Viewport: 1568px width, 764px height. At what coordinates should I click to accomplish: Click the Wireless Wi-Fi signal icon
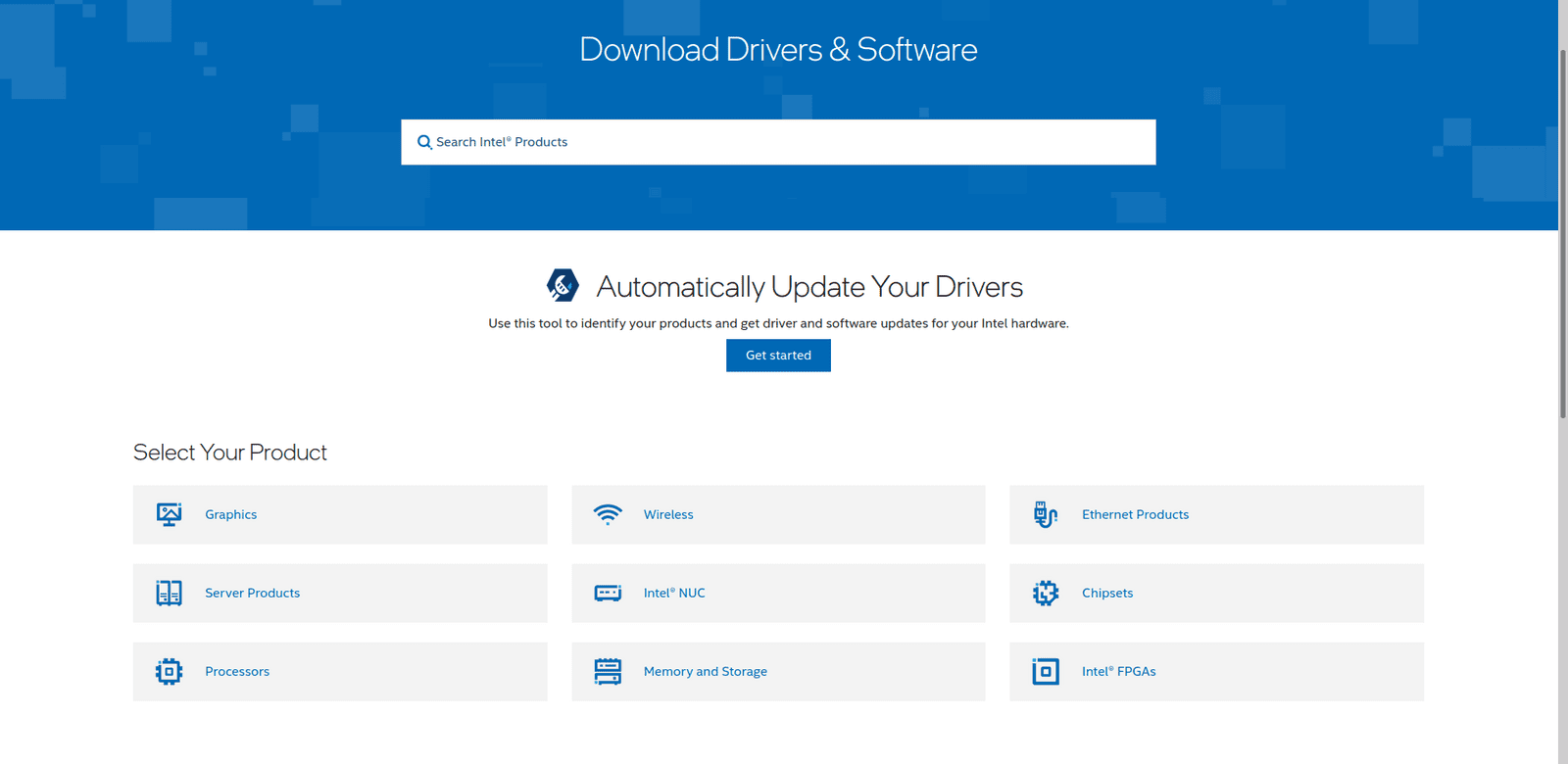pos(608,514)
